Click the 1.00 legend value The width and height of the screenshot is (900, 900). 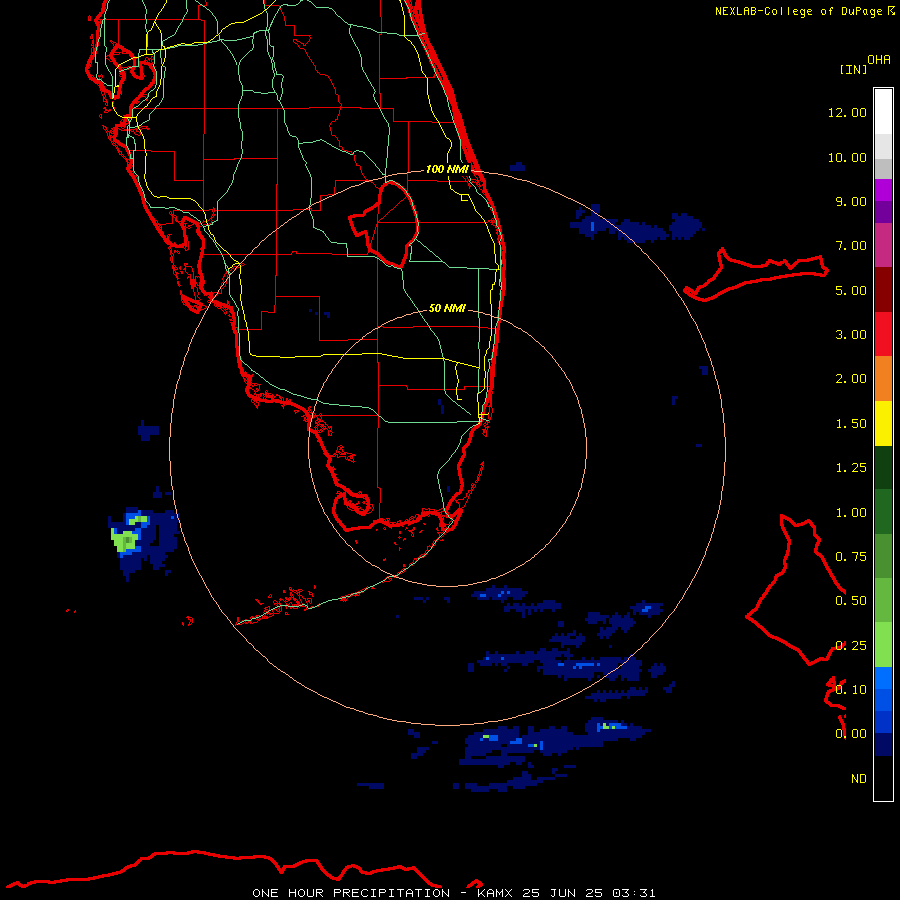click(x=851, y=513)
